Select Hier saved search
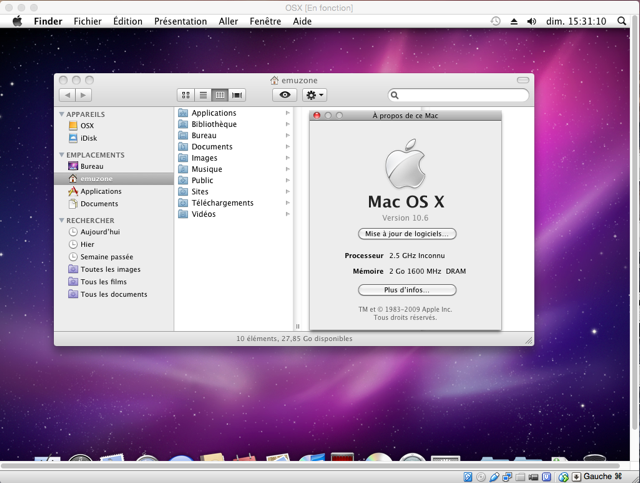The height and width of the screenshot is (483, 640). [x=82, y=244]
